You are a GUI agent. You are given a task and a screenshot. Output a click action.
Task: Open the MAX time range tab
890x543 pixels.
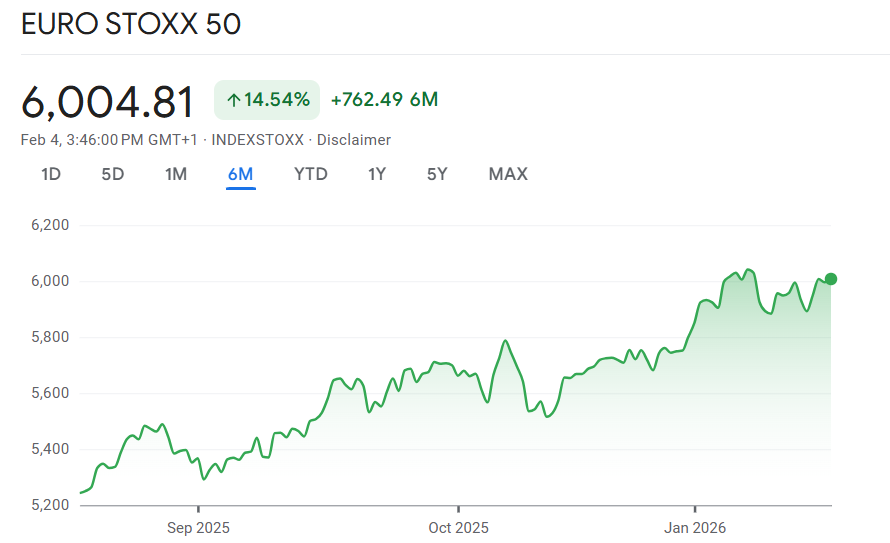508,174
